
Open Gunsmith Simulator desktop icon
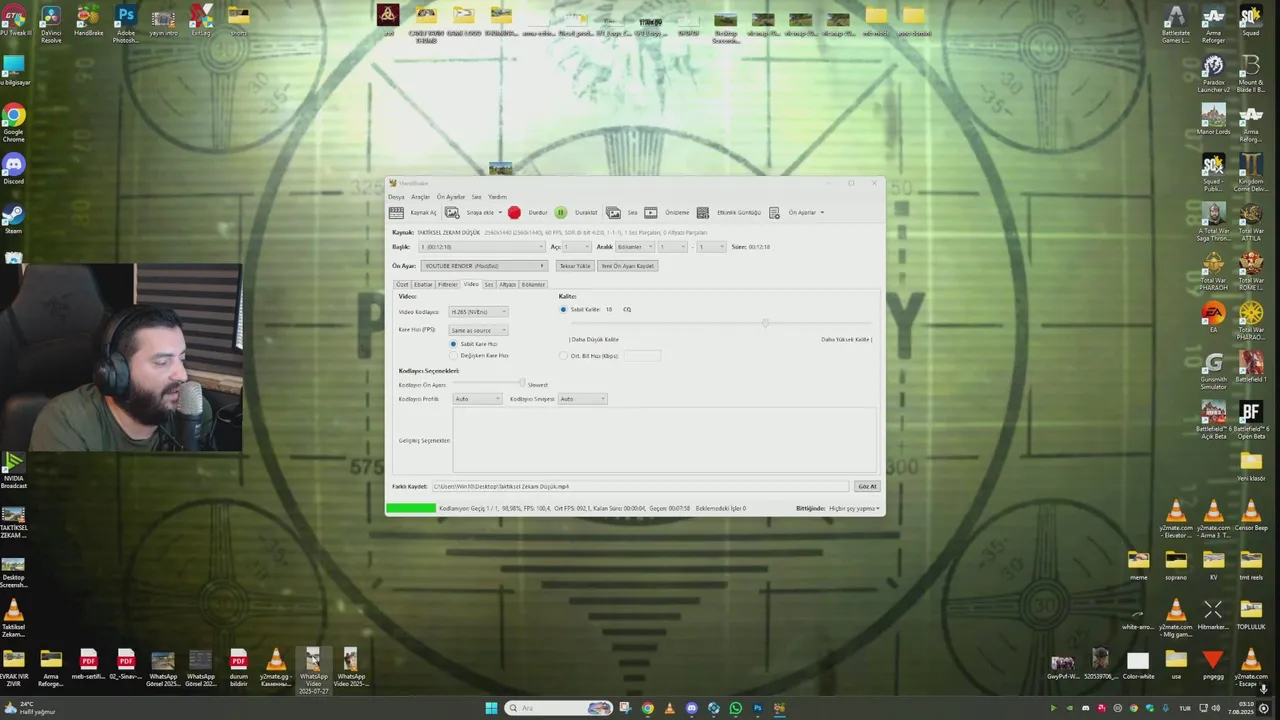point(1214,370)
